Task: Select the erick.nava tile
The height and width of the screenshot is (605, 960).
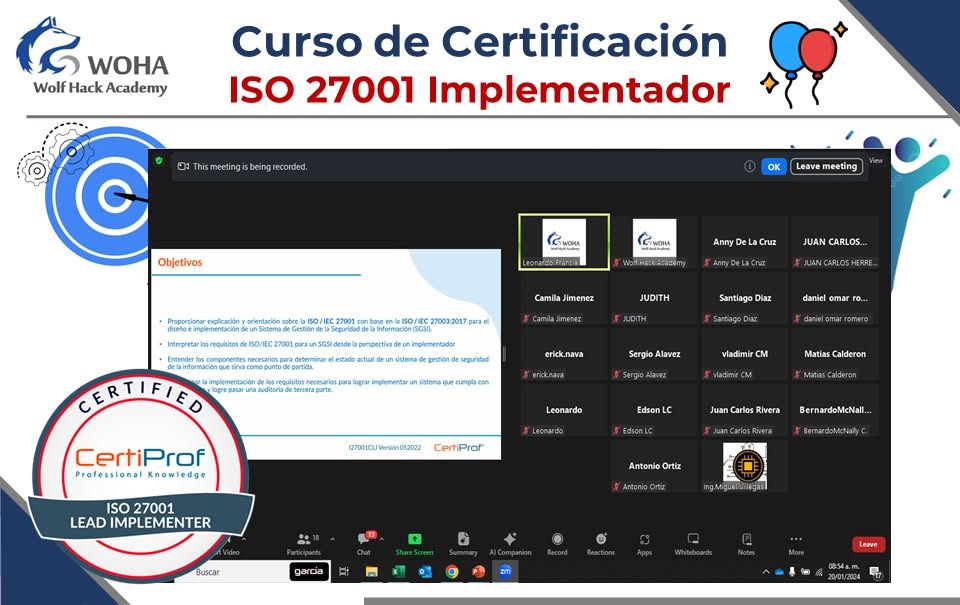Action: click(x=564, y=355)
